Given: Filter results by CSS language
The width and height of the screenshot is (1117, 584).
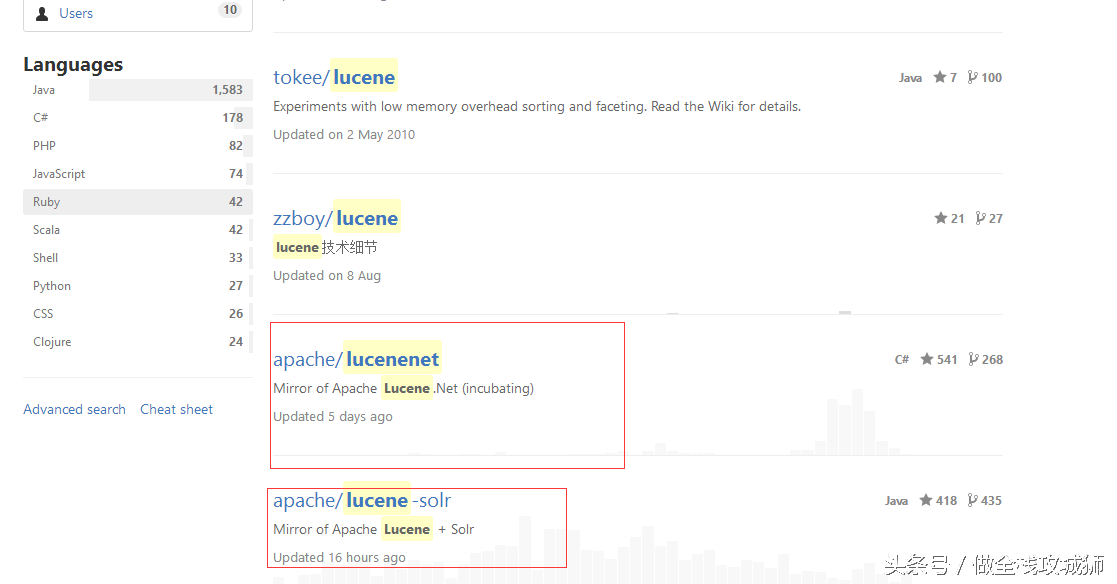Looking at the screenshot, I should (137, 313).
